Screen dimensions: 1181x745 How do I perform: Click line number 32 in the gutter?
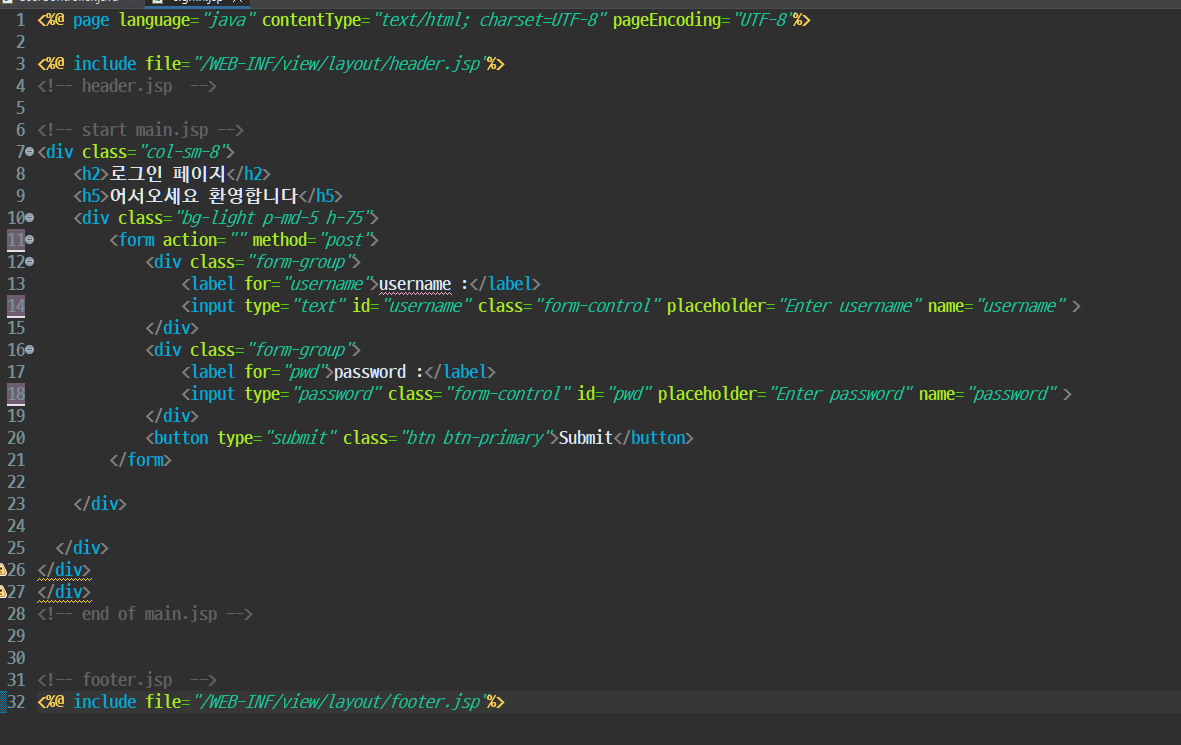coord(16,702)
